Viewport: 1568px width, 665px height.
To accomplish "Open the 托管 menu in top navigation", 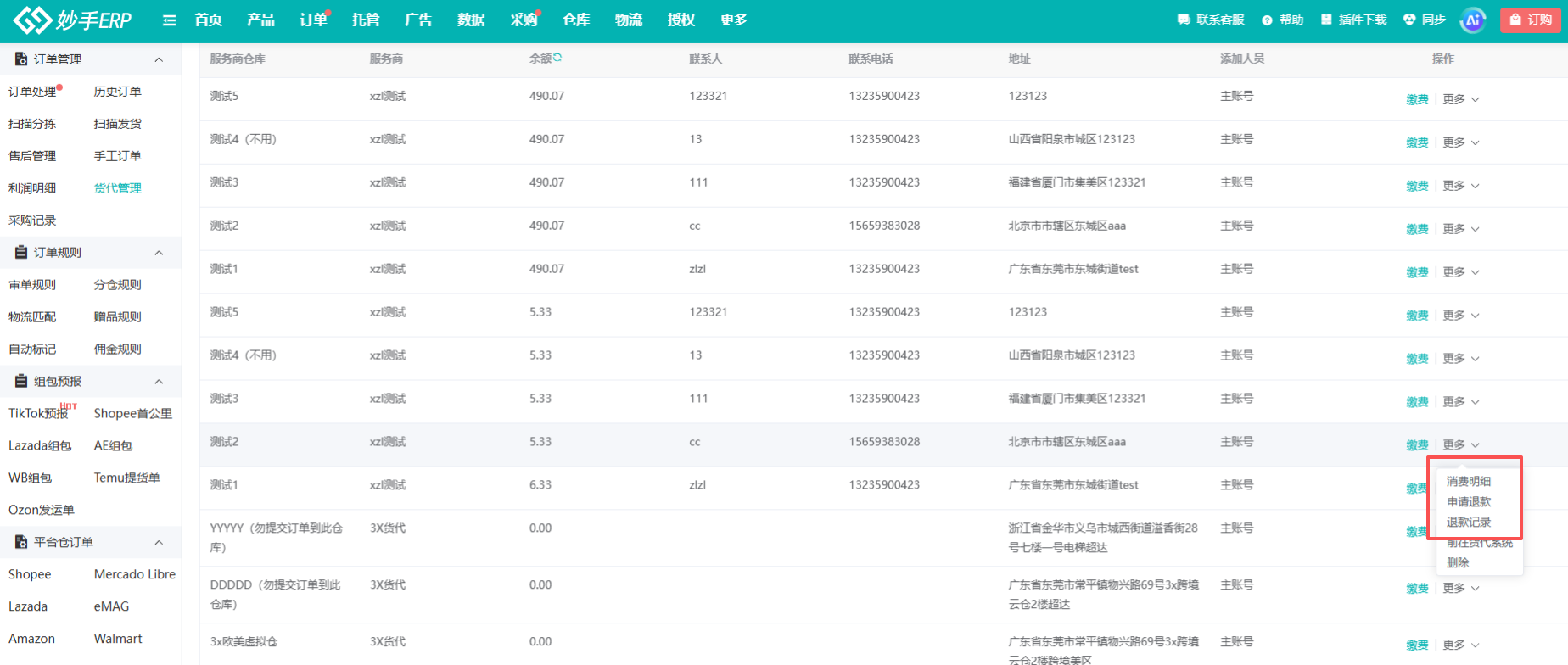I will coord(367,20).
